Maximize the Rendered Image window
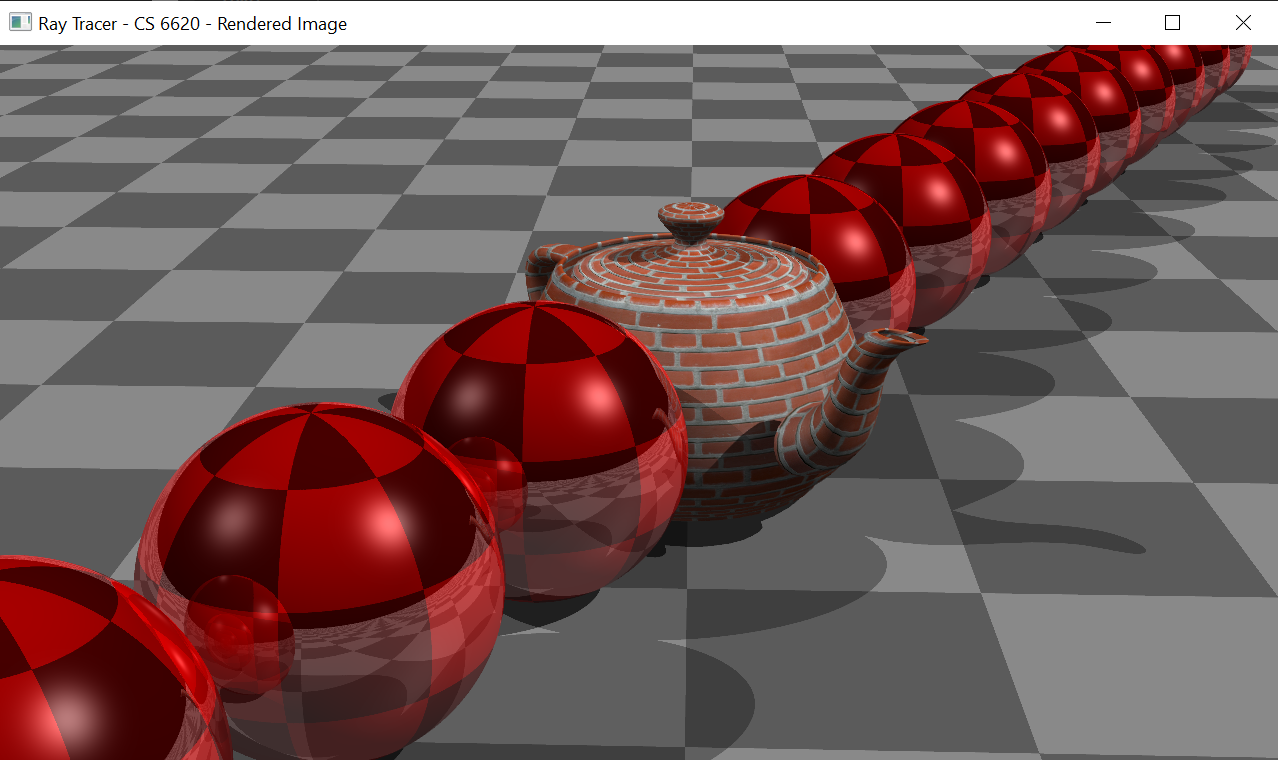Viewport: 1278px width, 760px height. pos(1173,22)
